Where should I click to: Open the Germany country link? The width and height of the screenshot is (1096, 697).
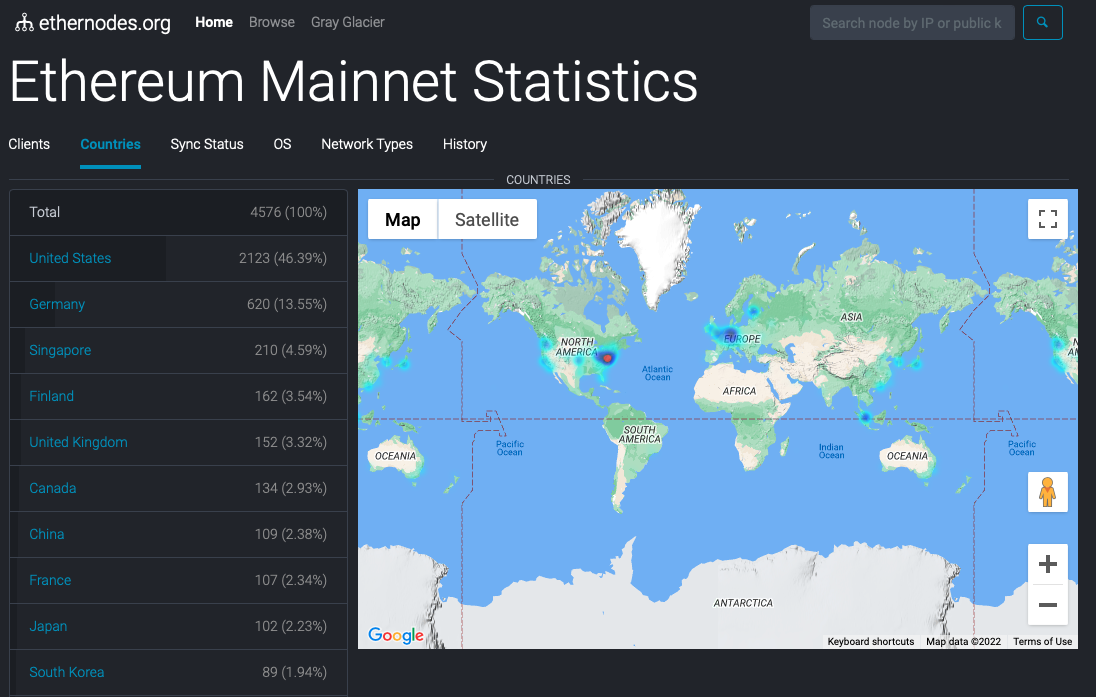tap(57, 304)
